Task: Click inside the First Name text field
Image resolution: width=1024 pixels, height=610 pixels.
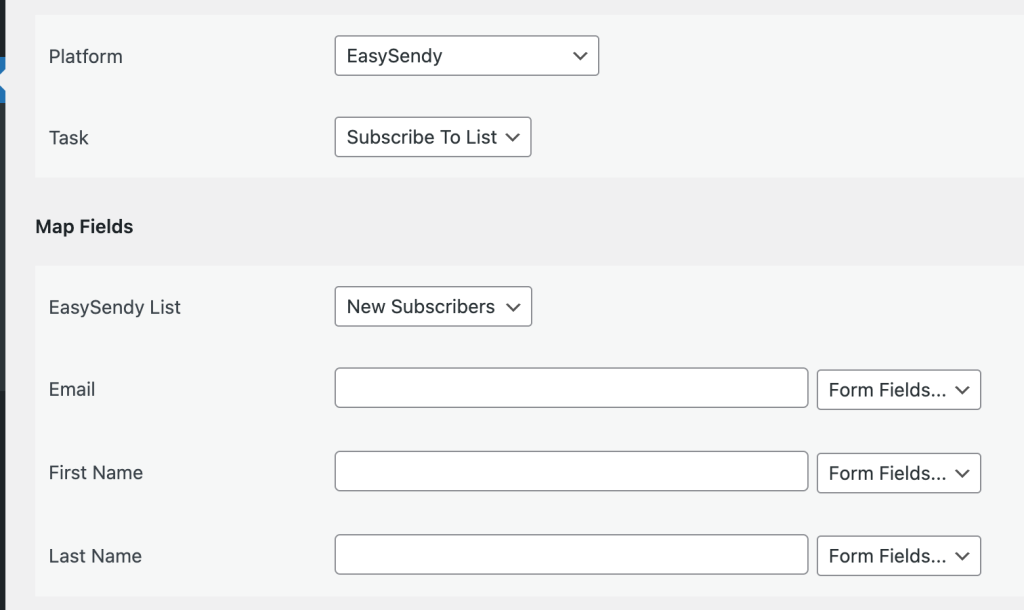Action: click(570, 473)
